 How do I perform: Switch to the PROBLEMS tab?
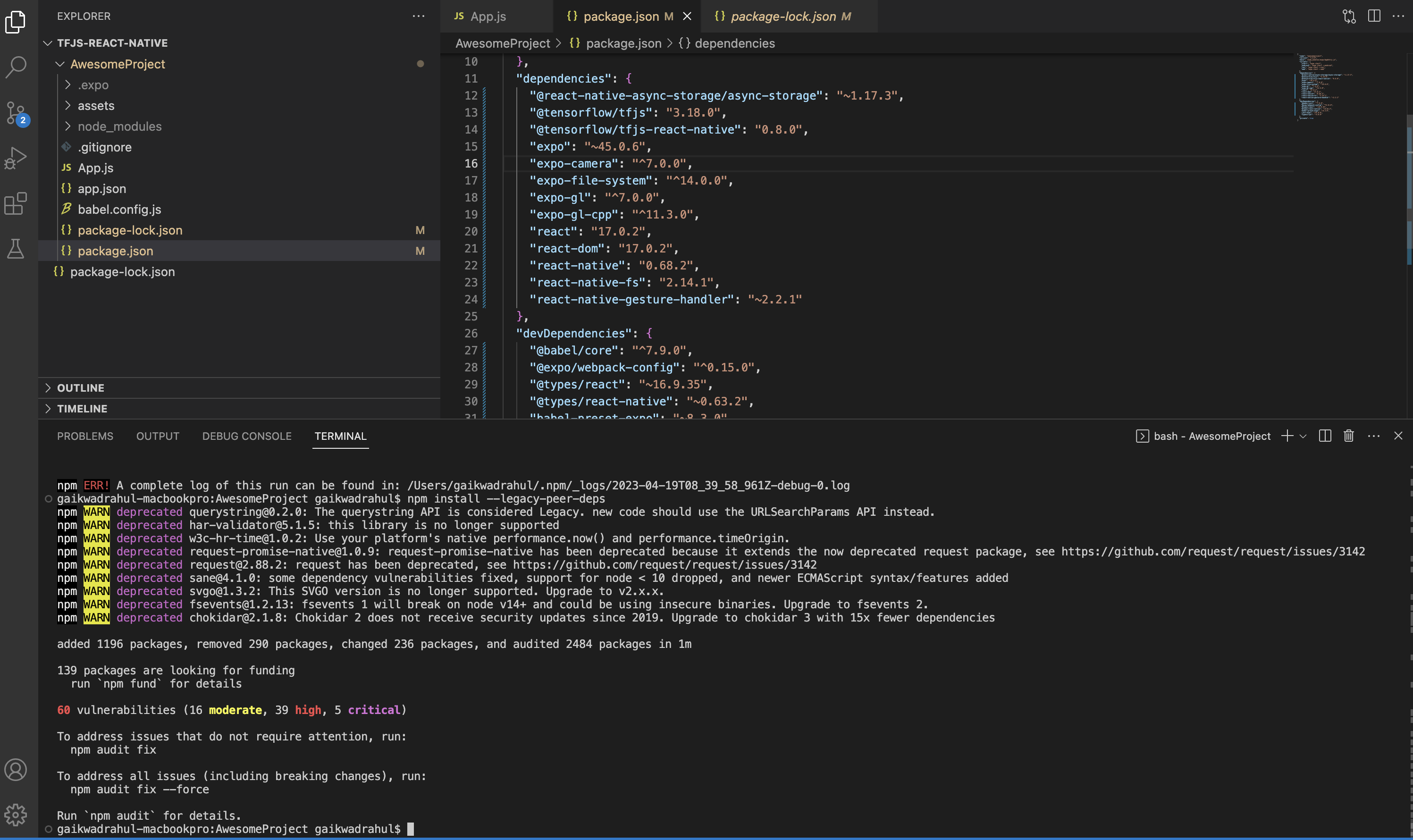(84, 436)
